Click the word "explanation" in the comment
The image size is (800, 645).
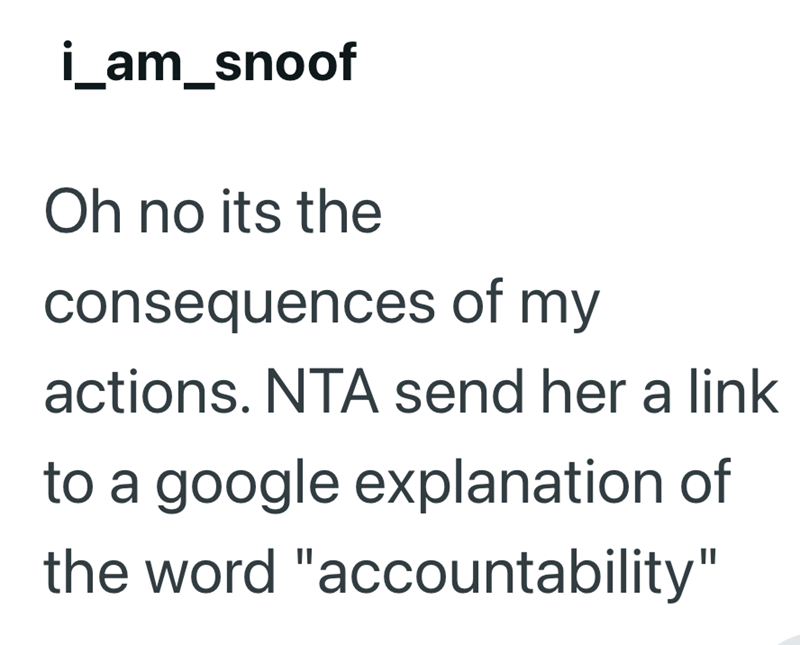(508, 484)
